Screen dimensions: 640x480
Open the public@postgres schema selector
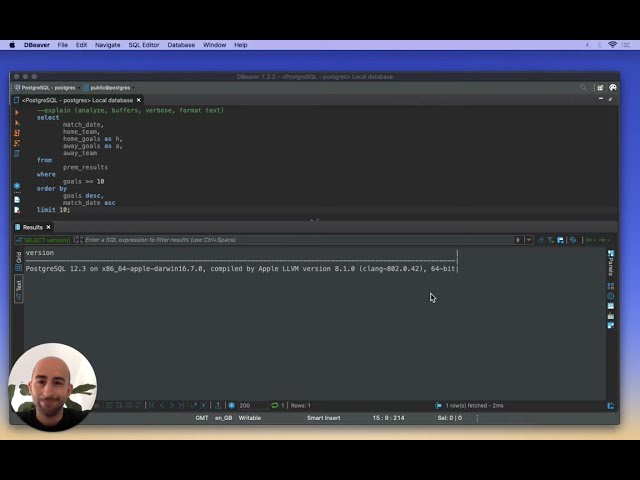(x=108, y=88)
